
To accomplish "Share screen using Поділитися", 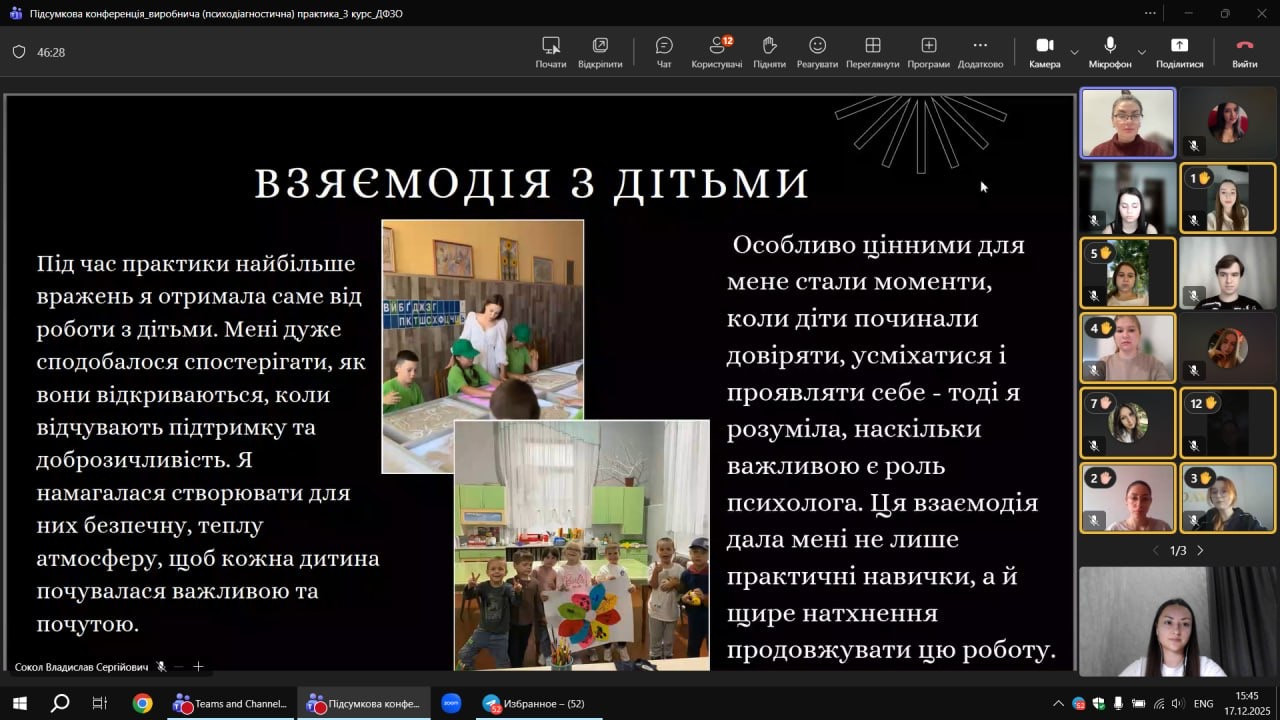I will click(1179, 52).
